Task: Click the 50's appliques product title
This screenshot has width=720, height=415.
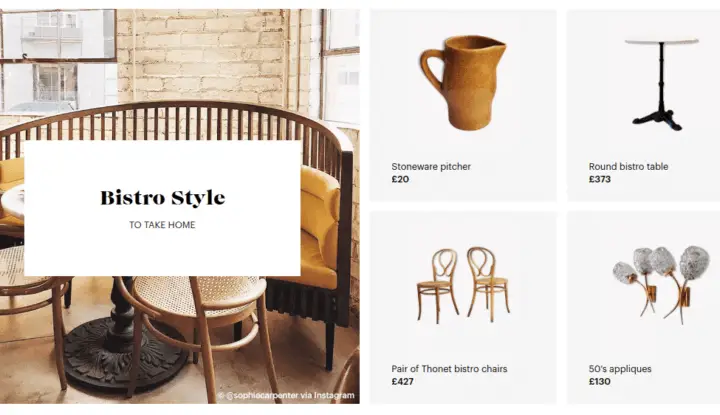Action: tap(620, 369)
